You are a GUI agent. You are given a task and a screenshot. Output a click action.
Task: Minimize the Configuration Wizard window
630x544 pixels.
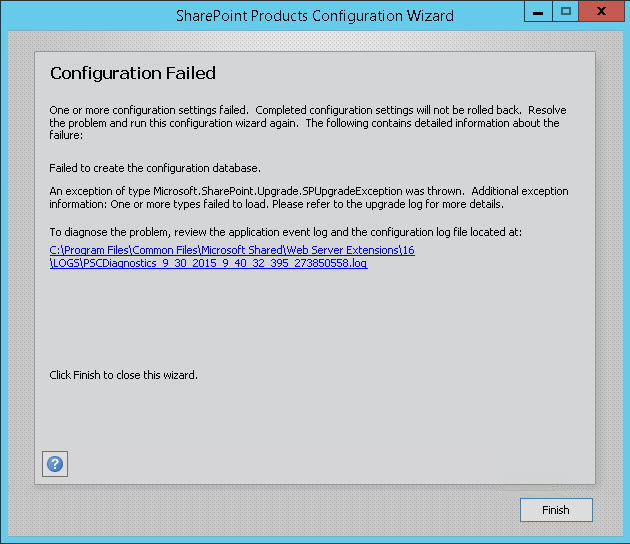538,11
